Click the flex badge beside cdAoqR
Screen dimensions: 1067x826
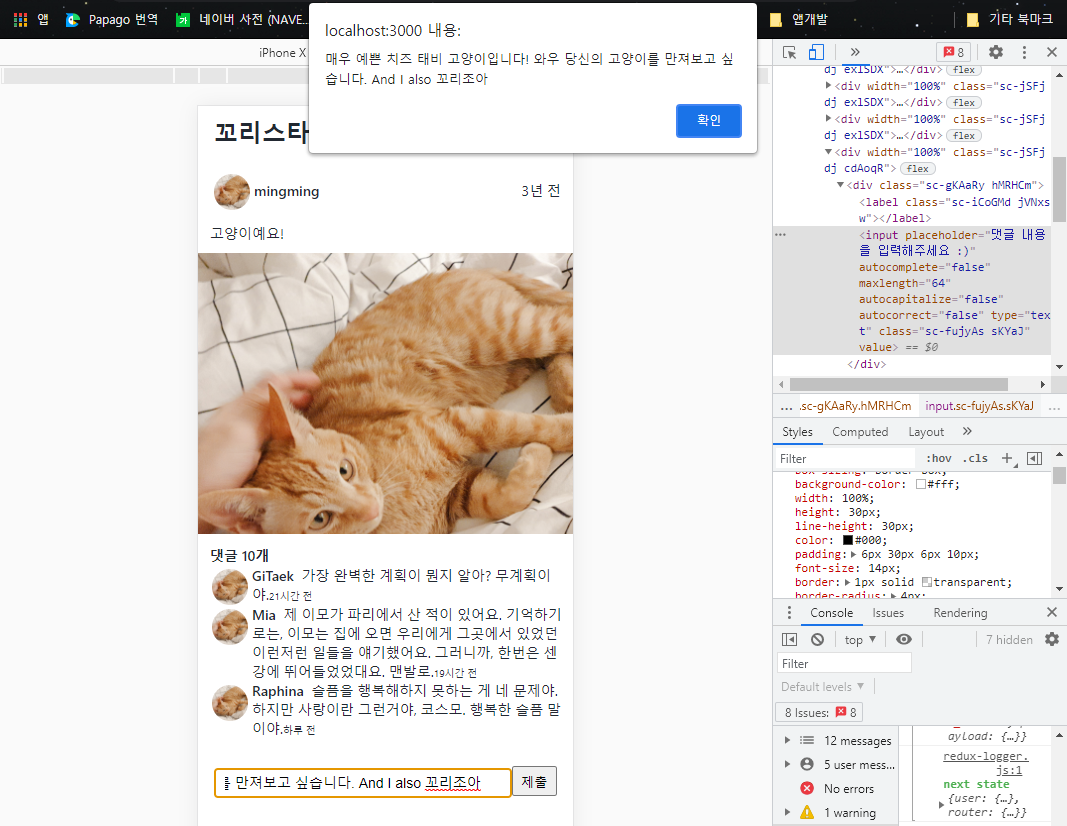click(917, 169)
